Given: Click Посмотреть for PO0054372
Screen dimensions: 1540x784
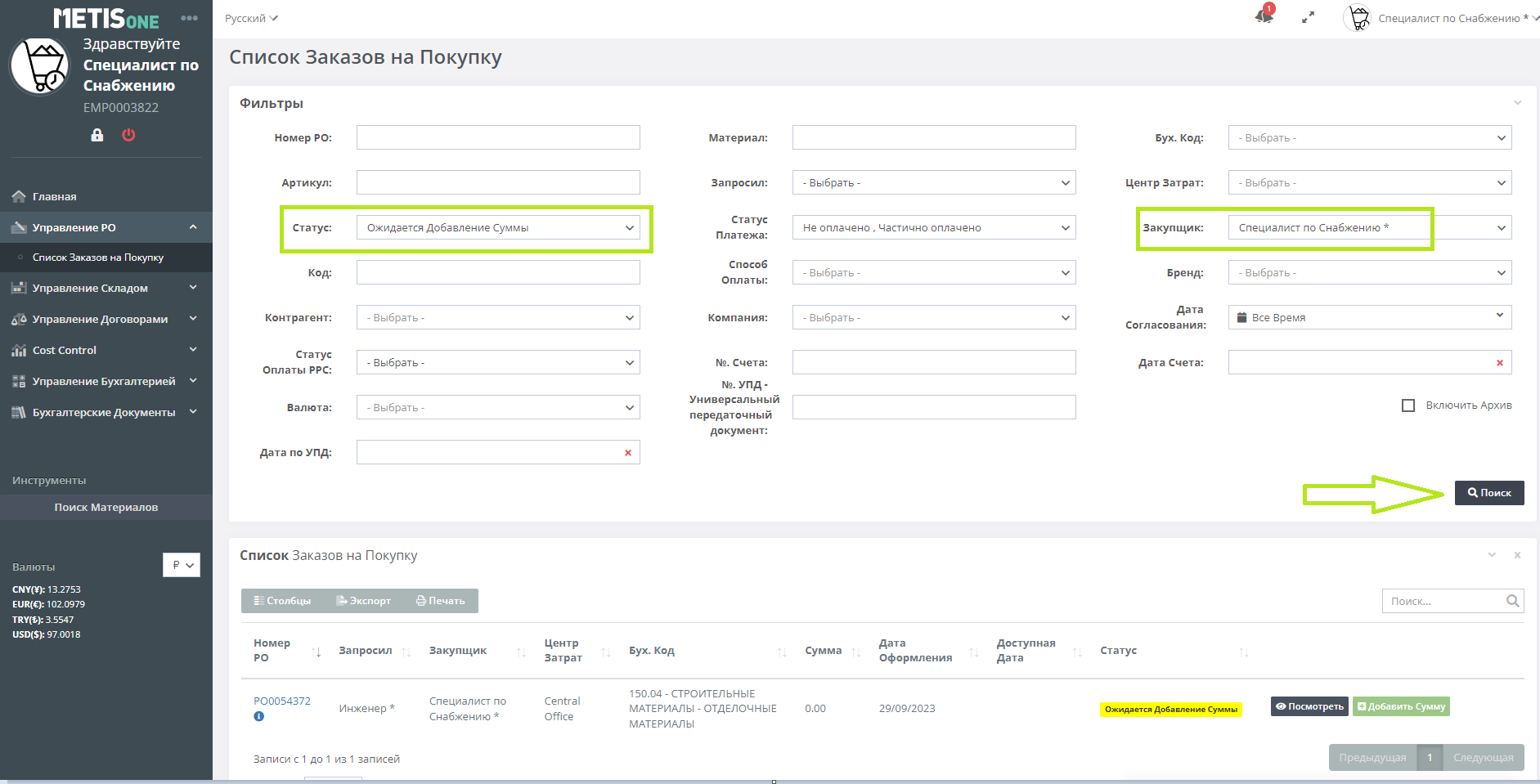Looking at the screenshot, I should click(1309, 706).
